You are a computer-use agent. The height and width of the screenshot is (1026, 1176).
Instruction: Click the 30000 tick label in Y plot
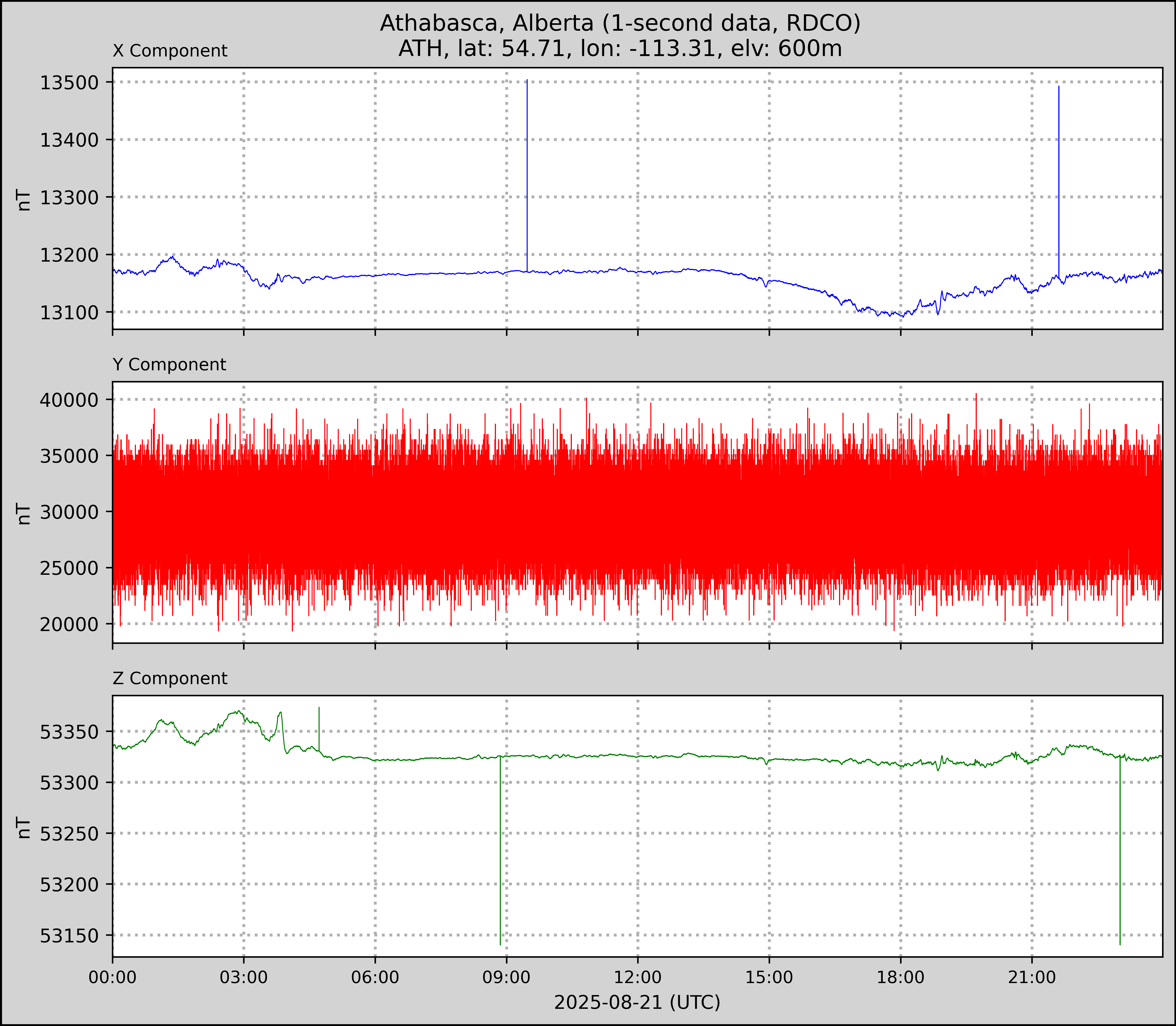69,512
